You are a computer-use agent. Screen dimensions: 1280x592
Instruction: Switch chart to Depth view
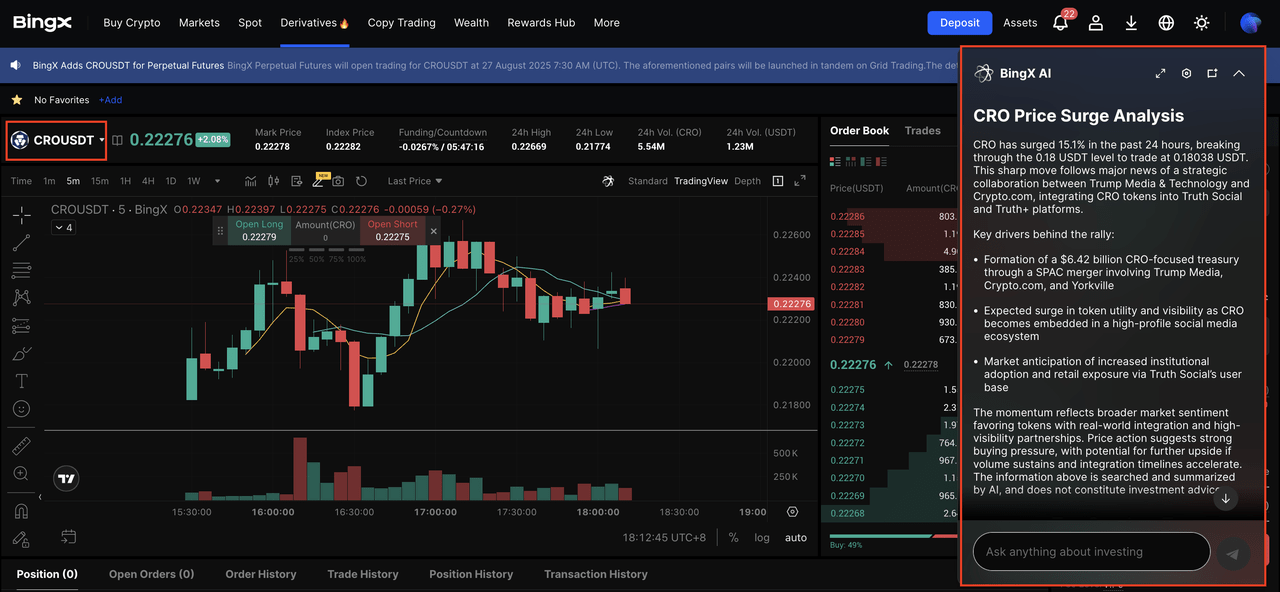748,181
